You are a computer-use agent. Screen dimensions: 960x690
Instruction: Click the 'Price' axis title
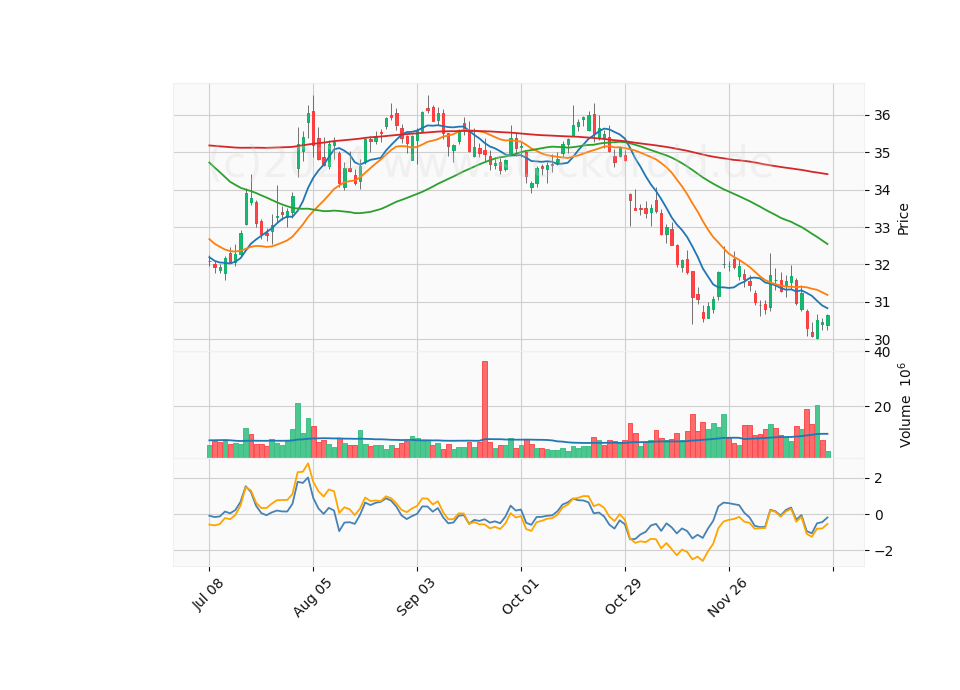tap(903, 219)
